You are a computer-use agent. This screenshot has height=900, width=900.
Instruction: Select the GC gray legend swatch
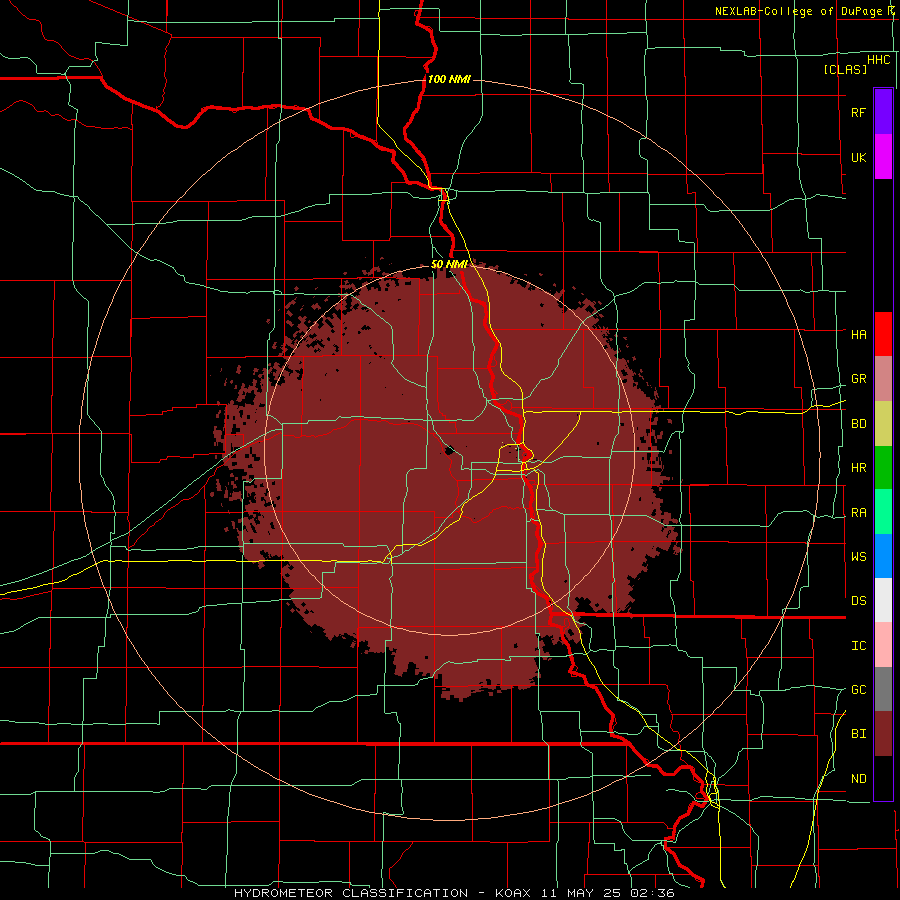(x=883, y=689)
